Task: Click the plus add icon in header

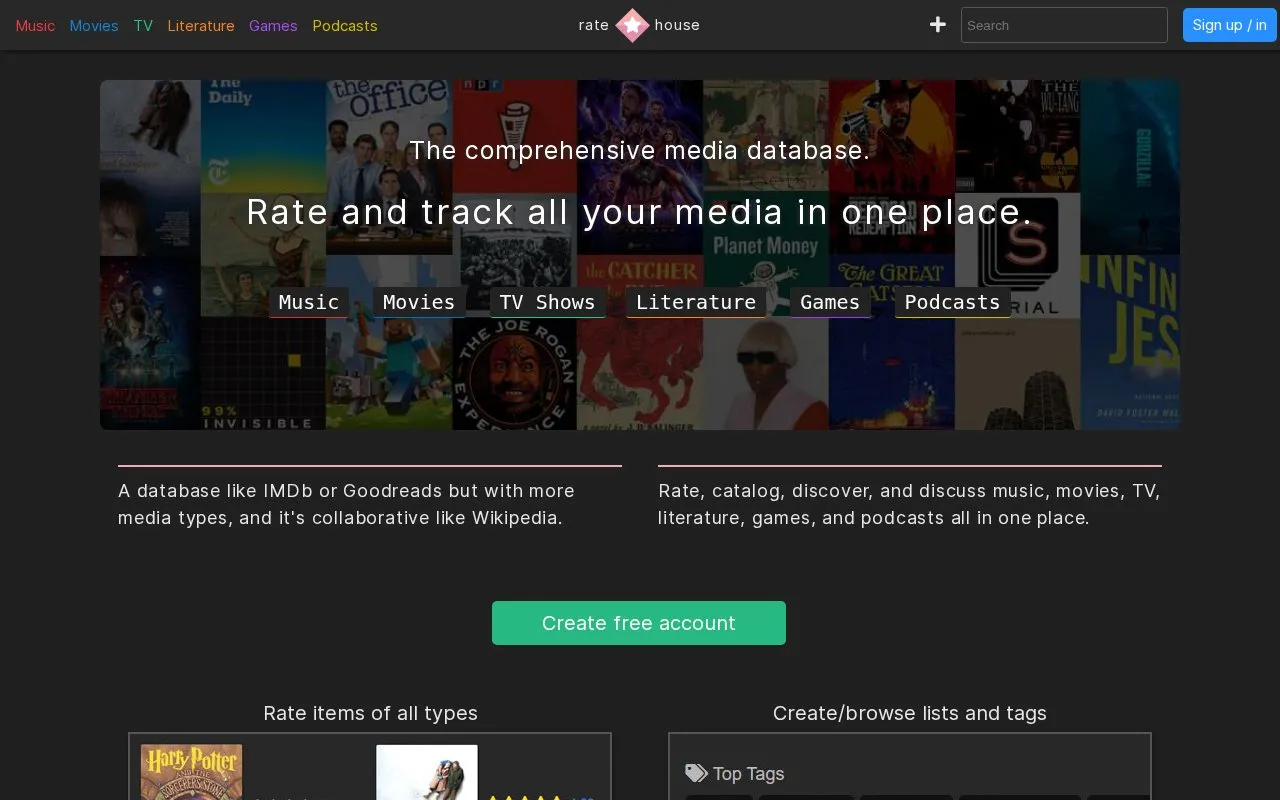Action: coord(938,25)
